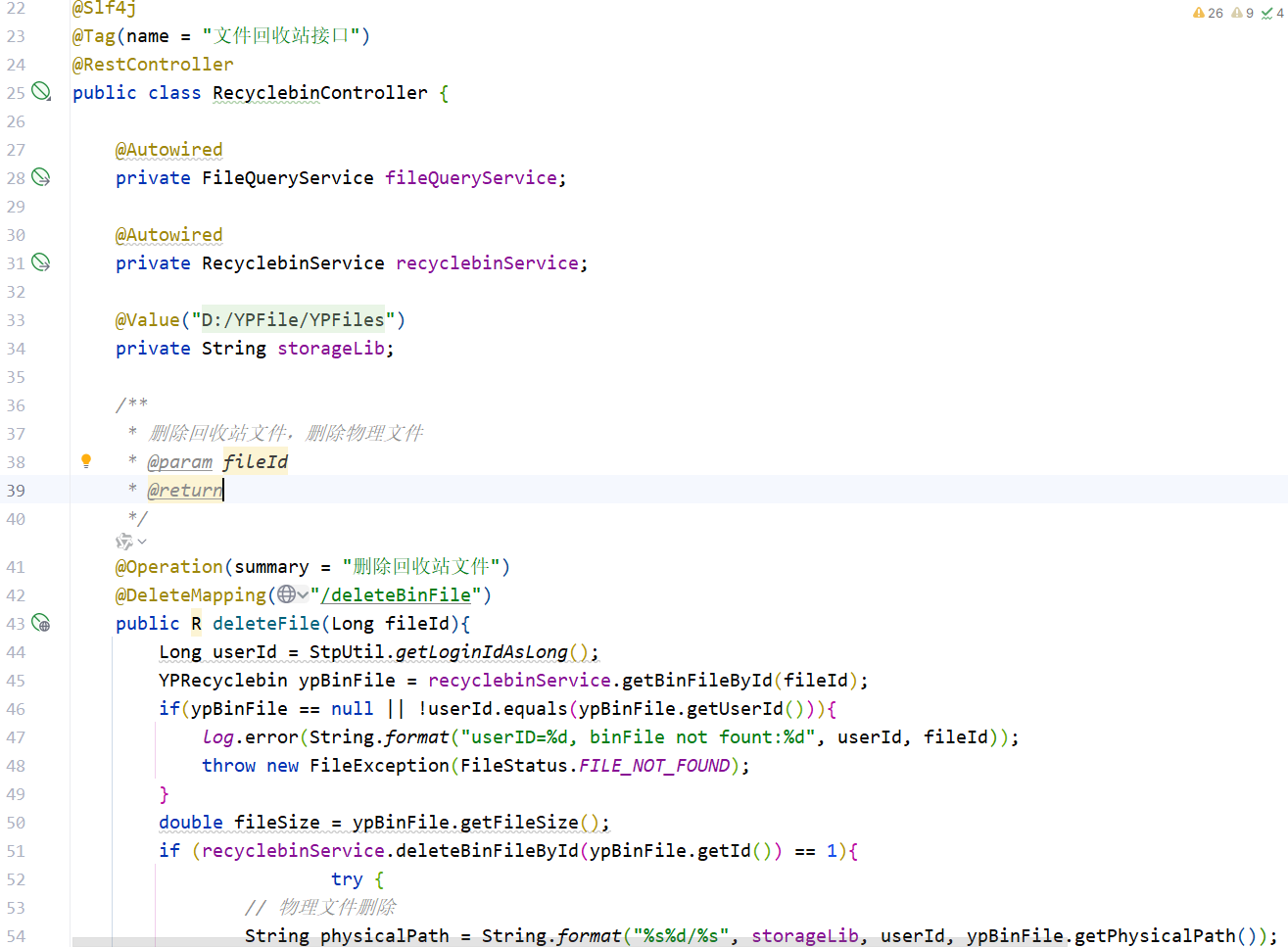1288x947 pixels.
Task: Click the fileQueryService field name
Action: [471, 178]
